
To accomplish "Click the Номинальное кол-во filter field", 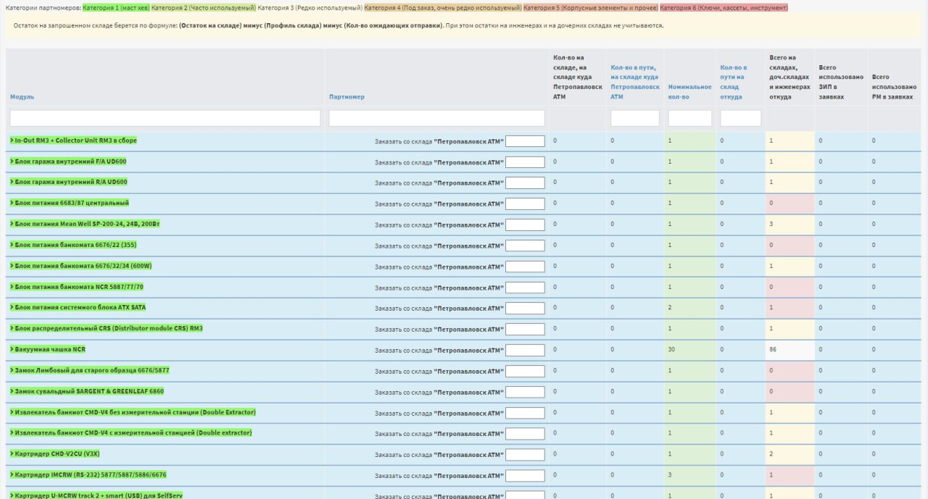I will (x=689, y=118).
